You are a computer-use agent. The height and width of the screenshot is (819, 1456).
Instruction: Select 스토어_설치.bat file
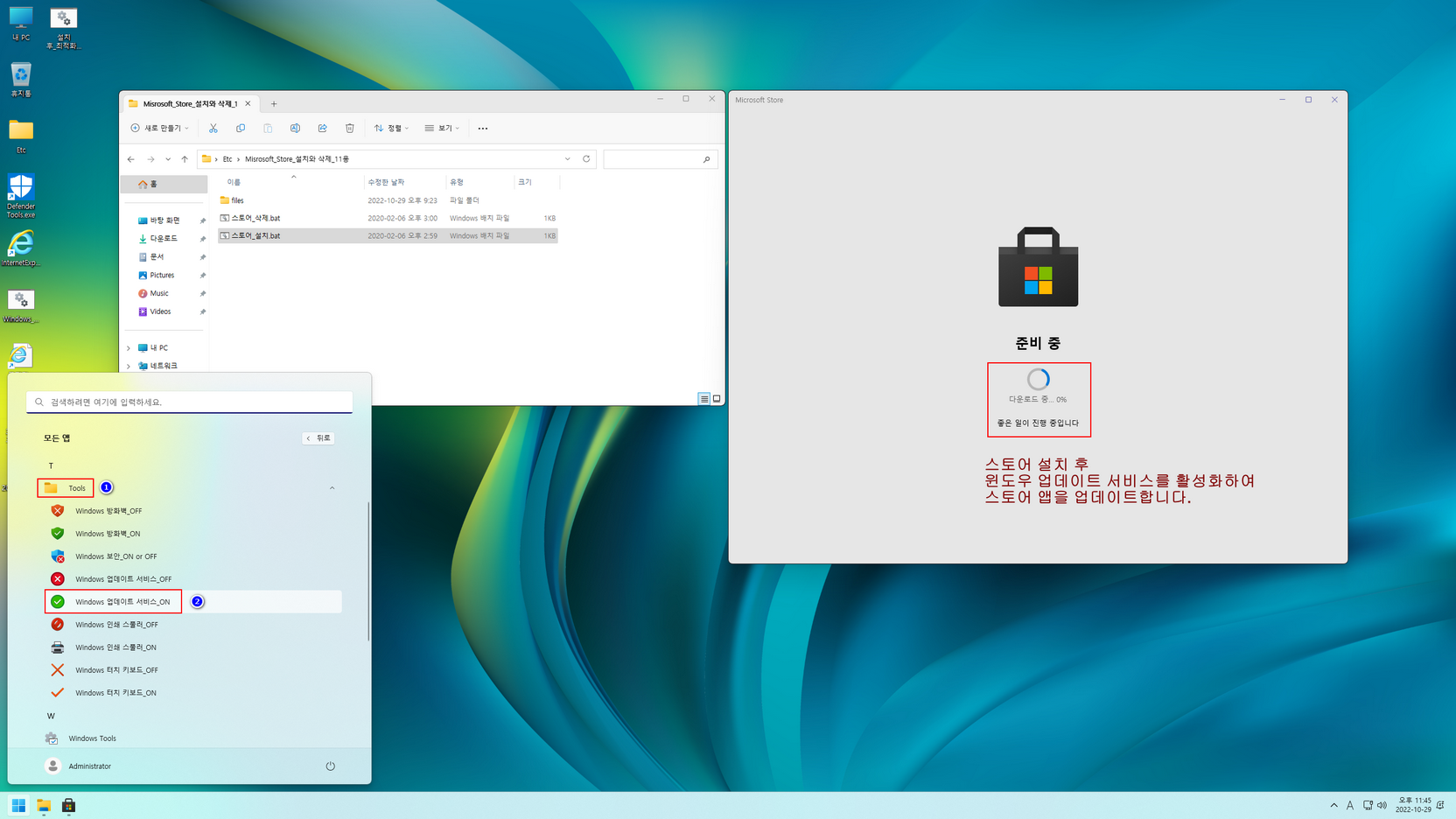click(388, 235)
